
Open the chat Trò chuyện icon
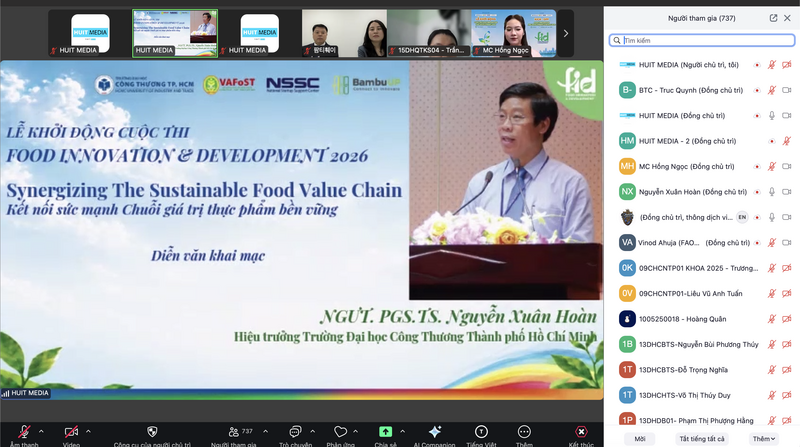295,432
